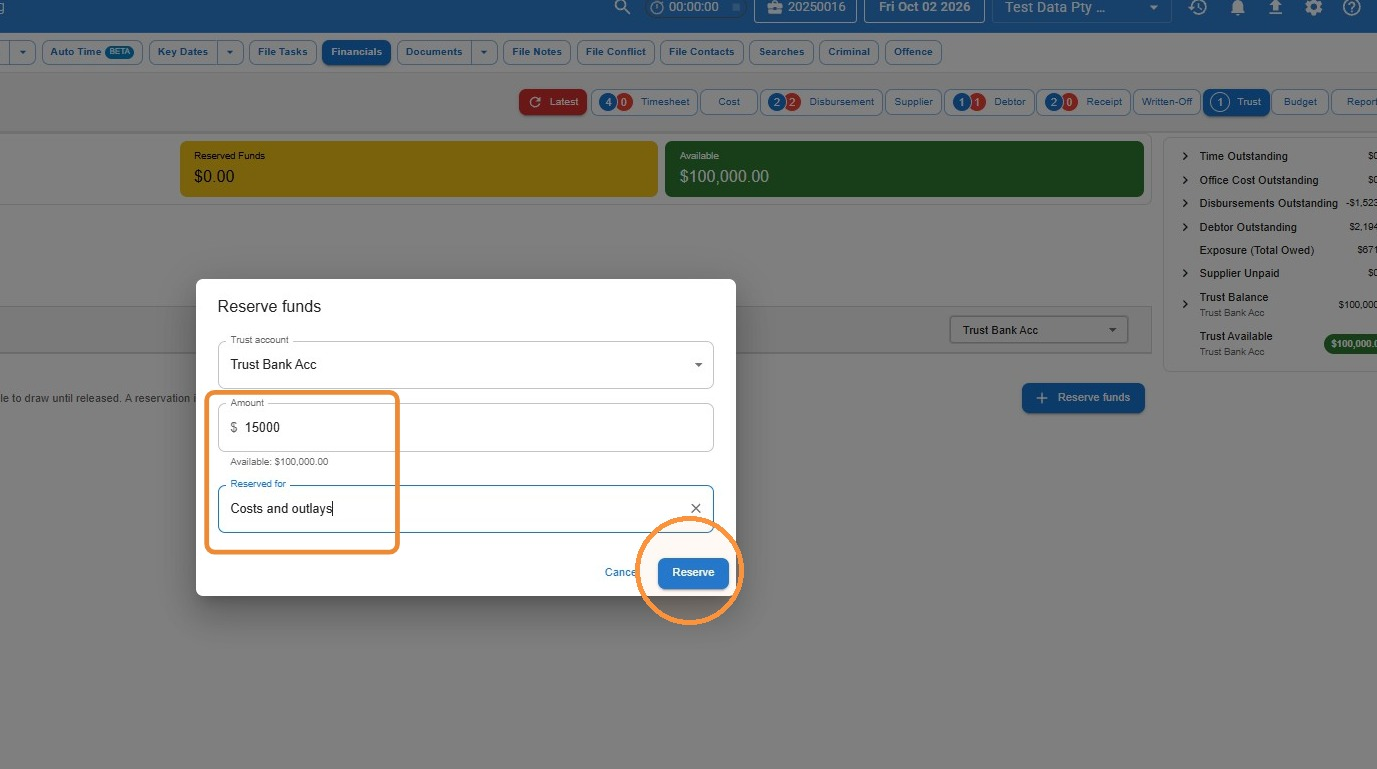Image resolution: width=1377 pixels, height=769 pixels.
Task: Expand the Office Cost Outstanding row
Action: point(1185,180)
